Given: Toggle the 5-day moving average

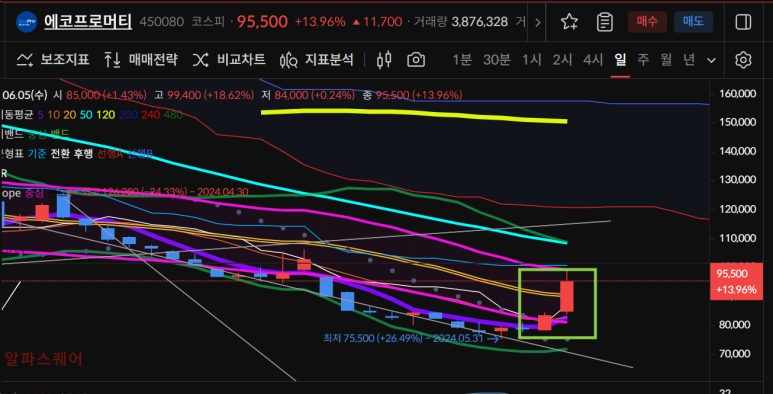Looking at the screenshot, I should coord(40,115).
